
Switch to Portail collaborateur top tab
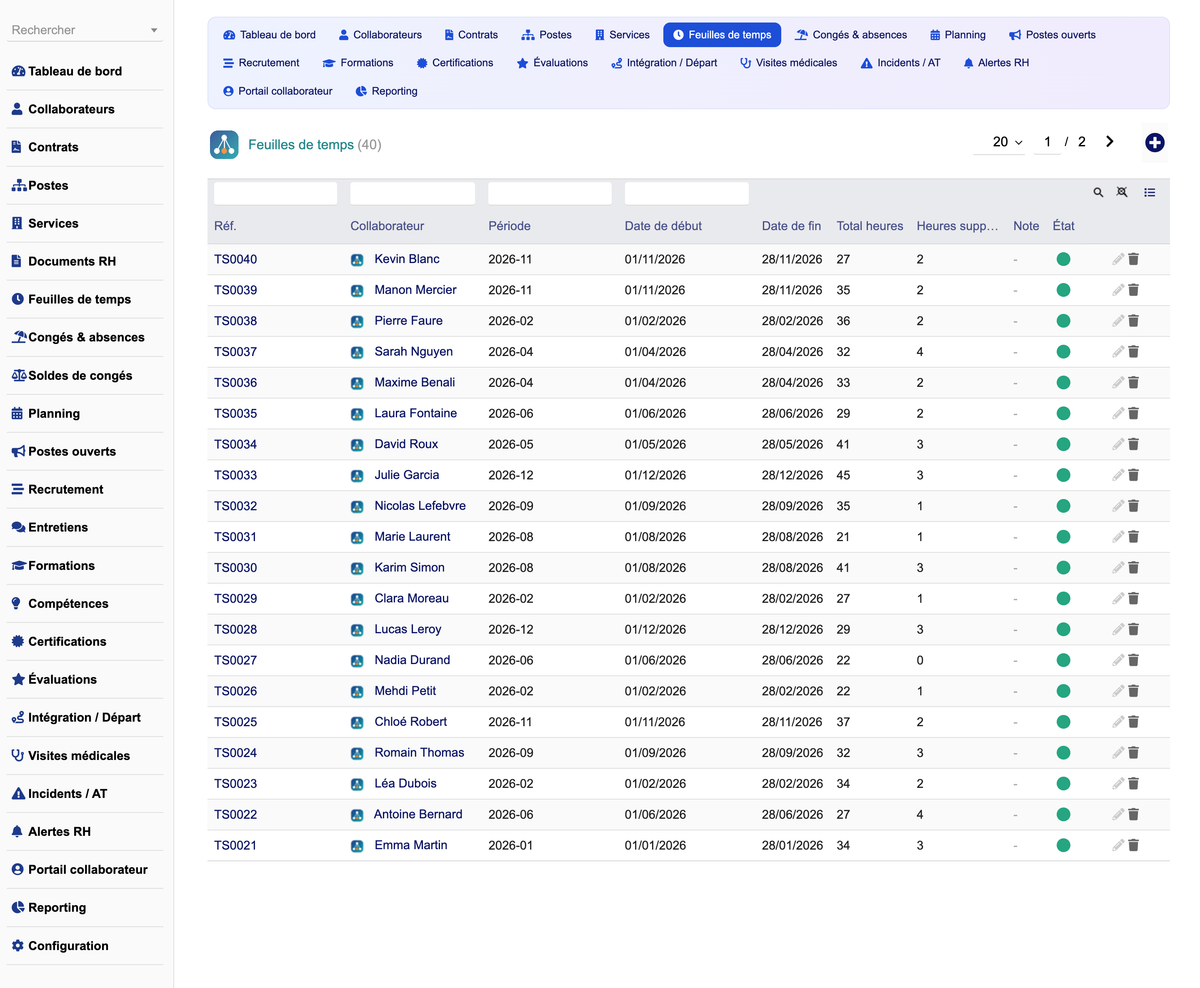pyautogui.click(x=277, y=90)
